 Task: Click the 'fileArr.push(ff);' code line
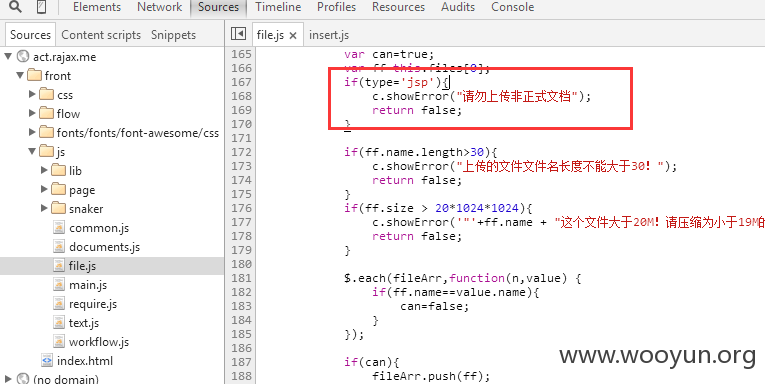coord(431,376)
